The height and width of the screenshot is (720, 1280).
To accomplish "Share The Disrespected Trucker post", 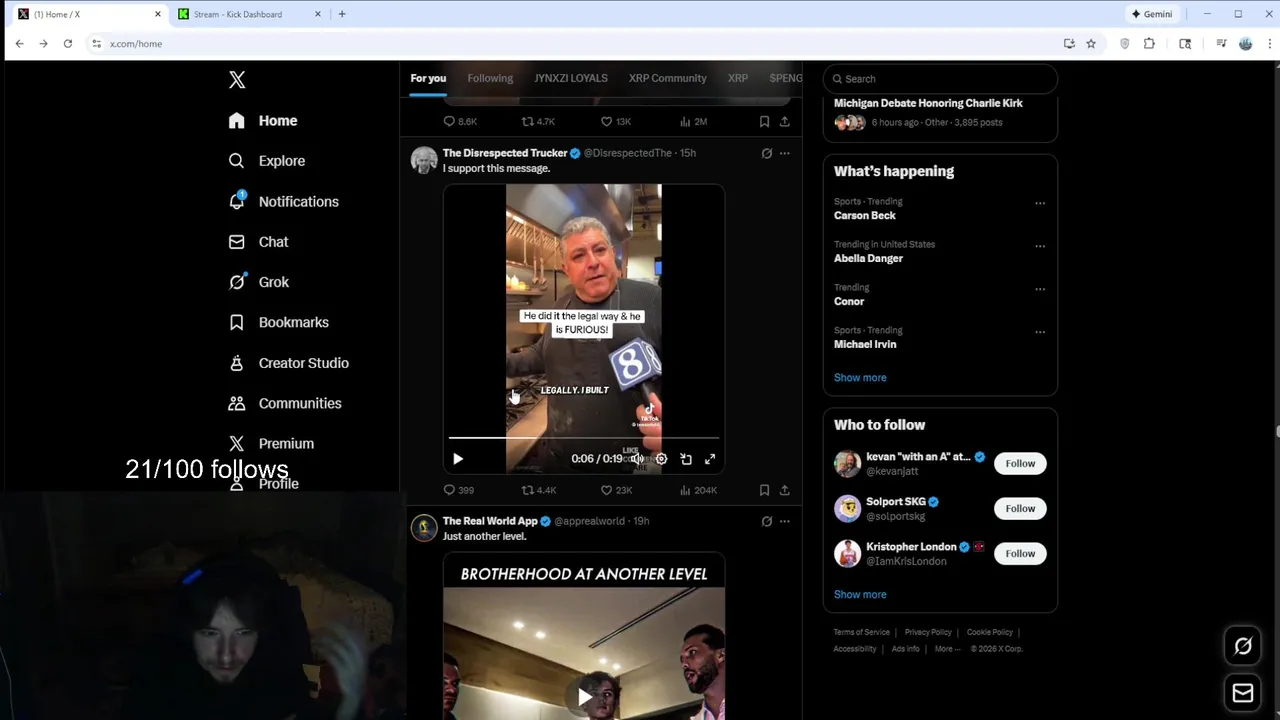I will pos(785,490).
